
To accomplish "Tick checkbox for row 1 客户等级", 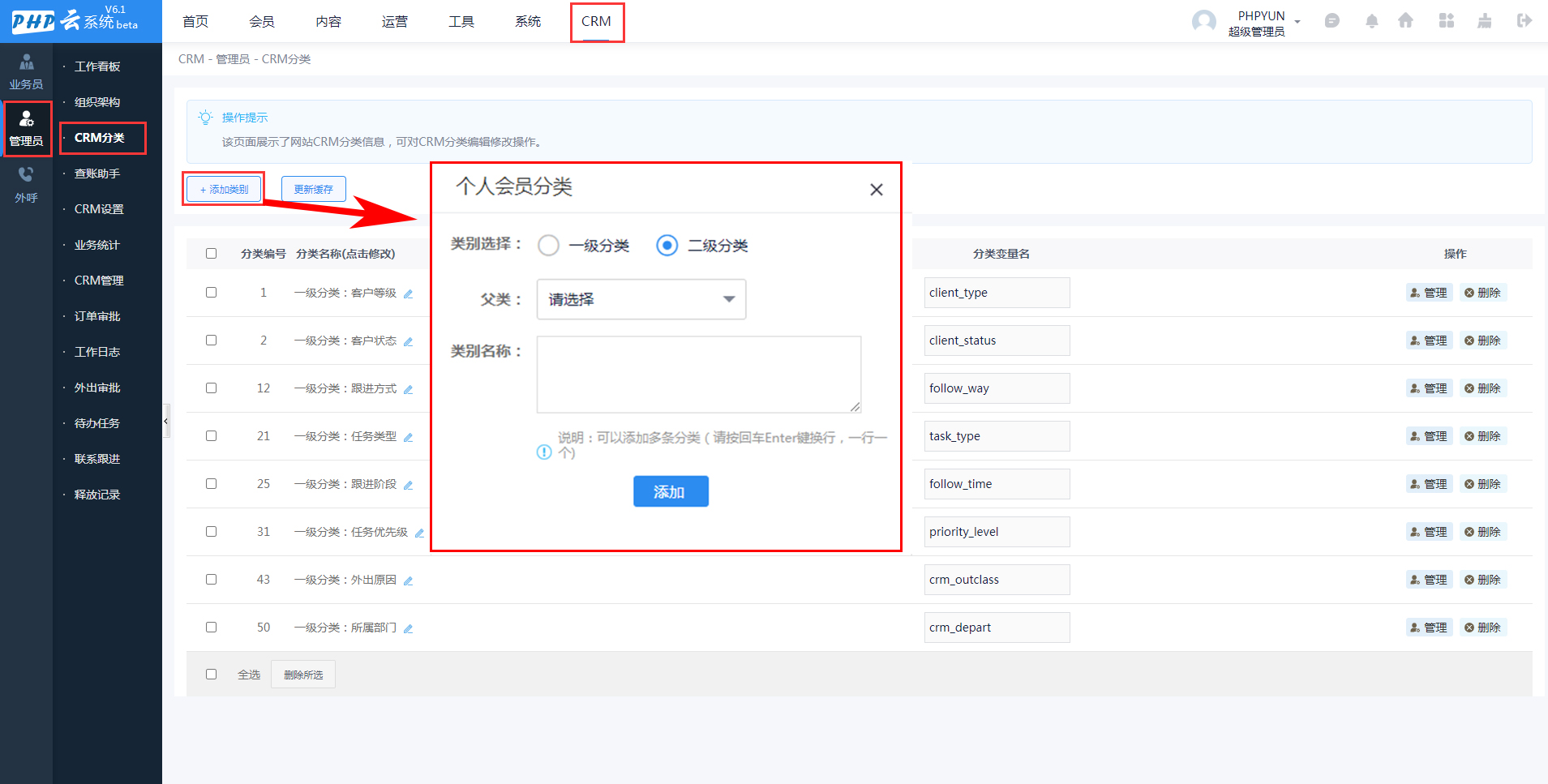I will click(211, 293).
